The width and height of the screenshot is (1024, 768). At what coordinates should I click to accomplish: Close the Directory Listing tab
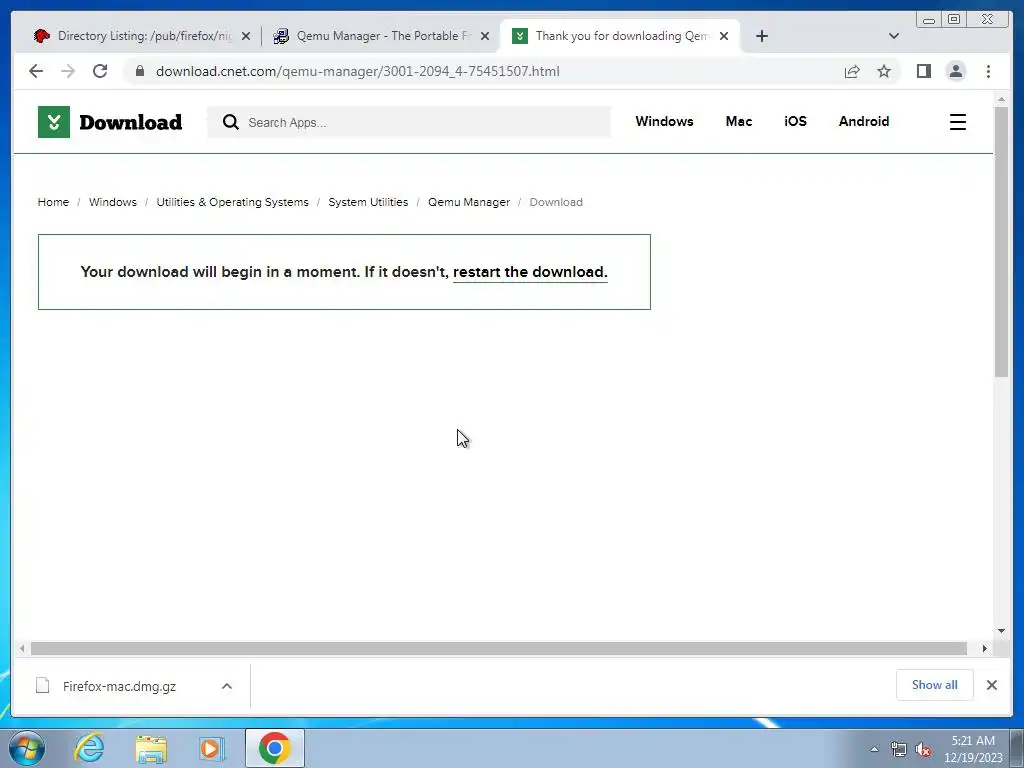point(246,37)
